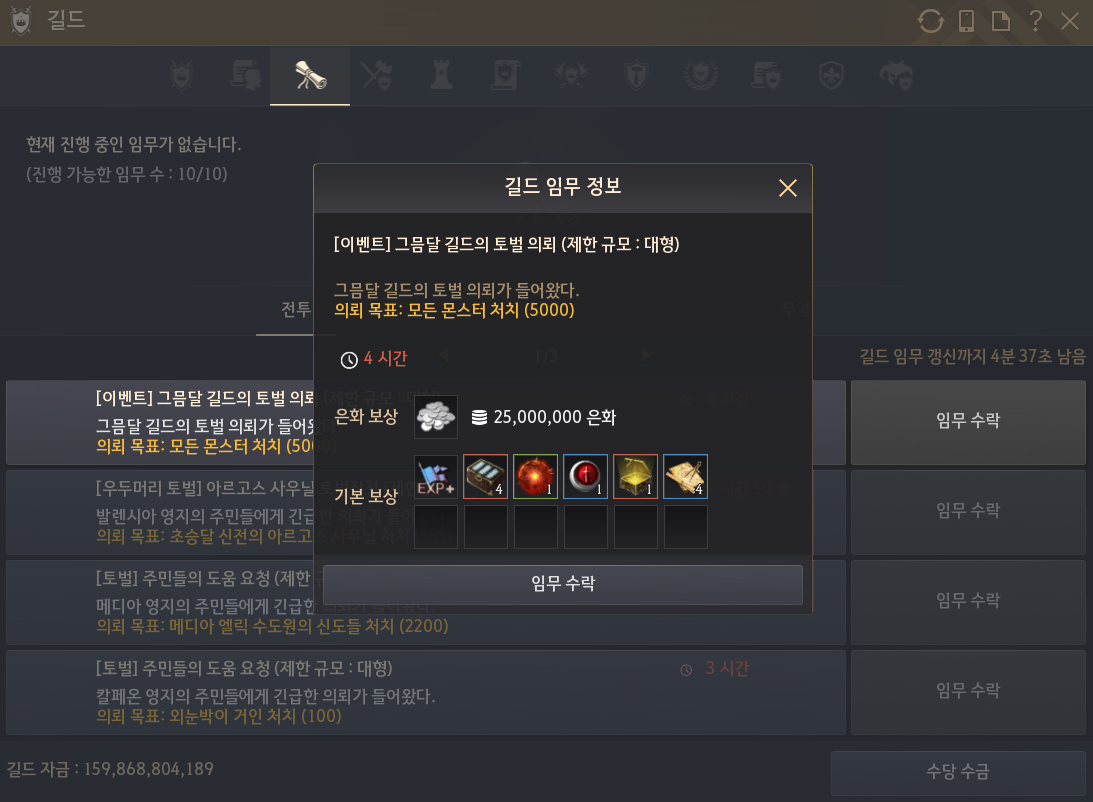1093x802 pixels.
Task: Click the refresh icon in title bar
Action: (930, 21)
